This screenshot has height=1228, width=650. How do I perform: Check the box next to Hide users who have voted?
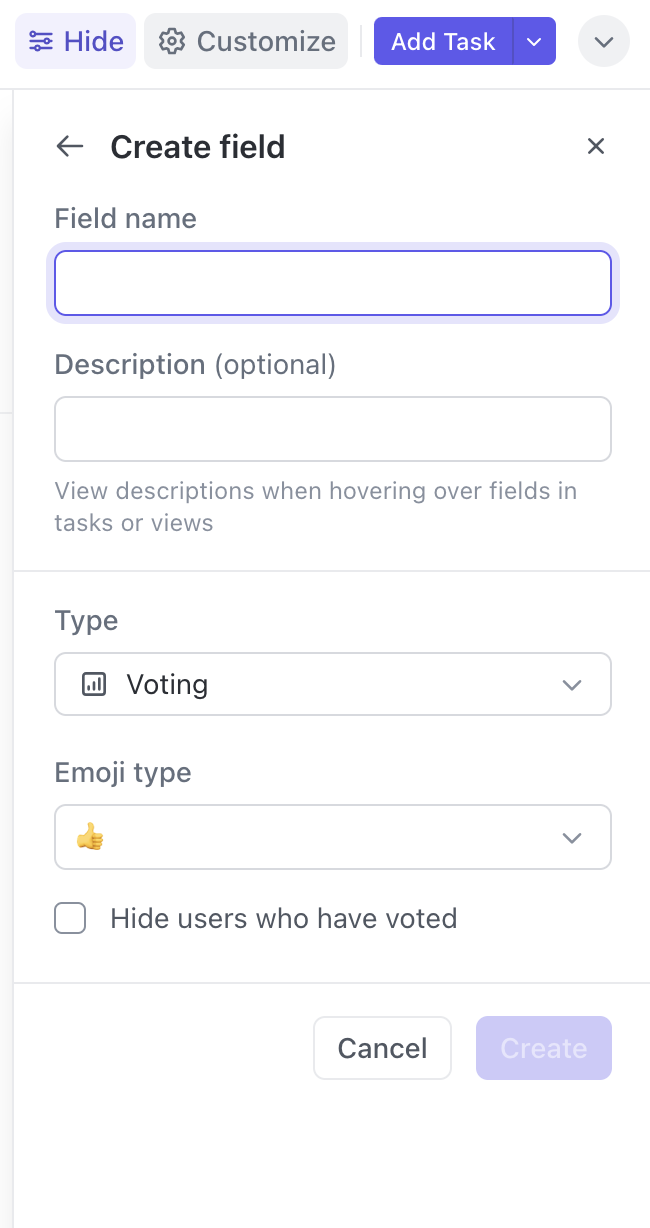coord(70,918)
